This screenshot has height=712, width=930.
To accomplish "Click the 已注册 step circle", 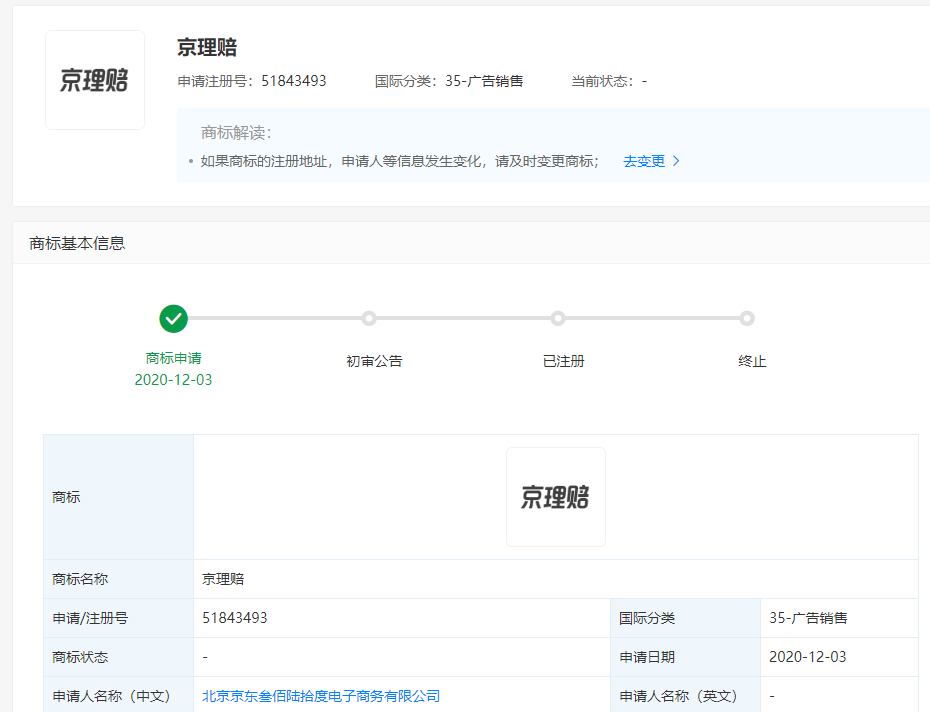I will point(558,319).
